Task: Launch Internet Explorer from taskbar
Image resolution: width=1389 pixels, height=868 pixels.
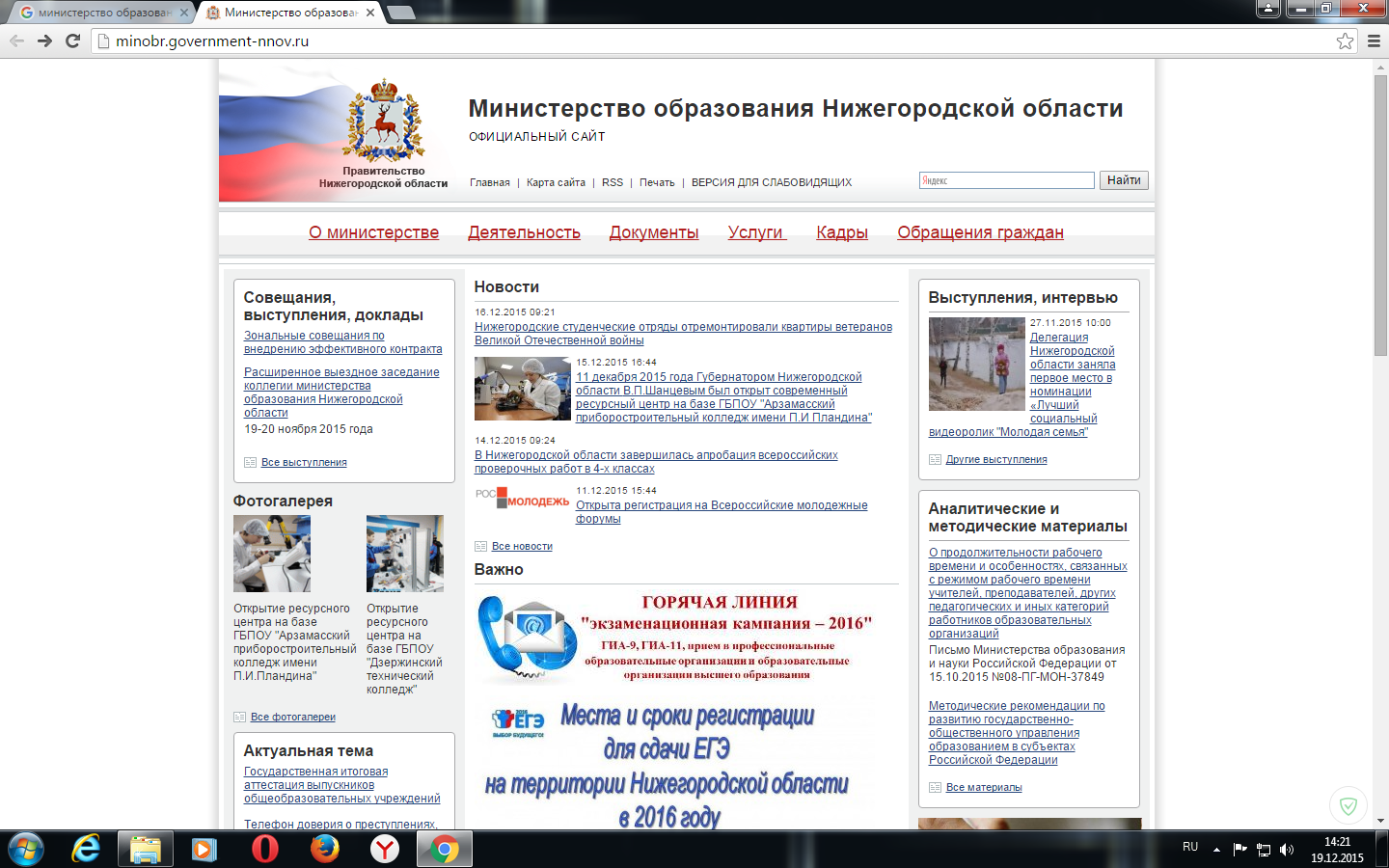Action: [x=86, y=850]
